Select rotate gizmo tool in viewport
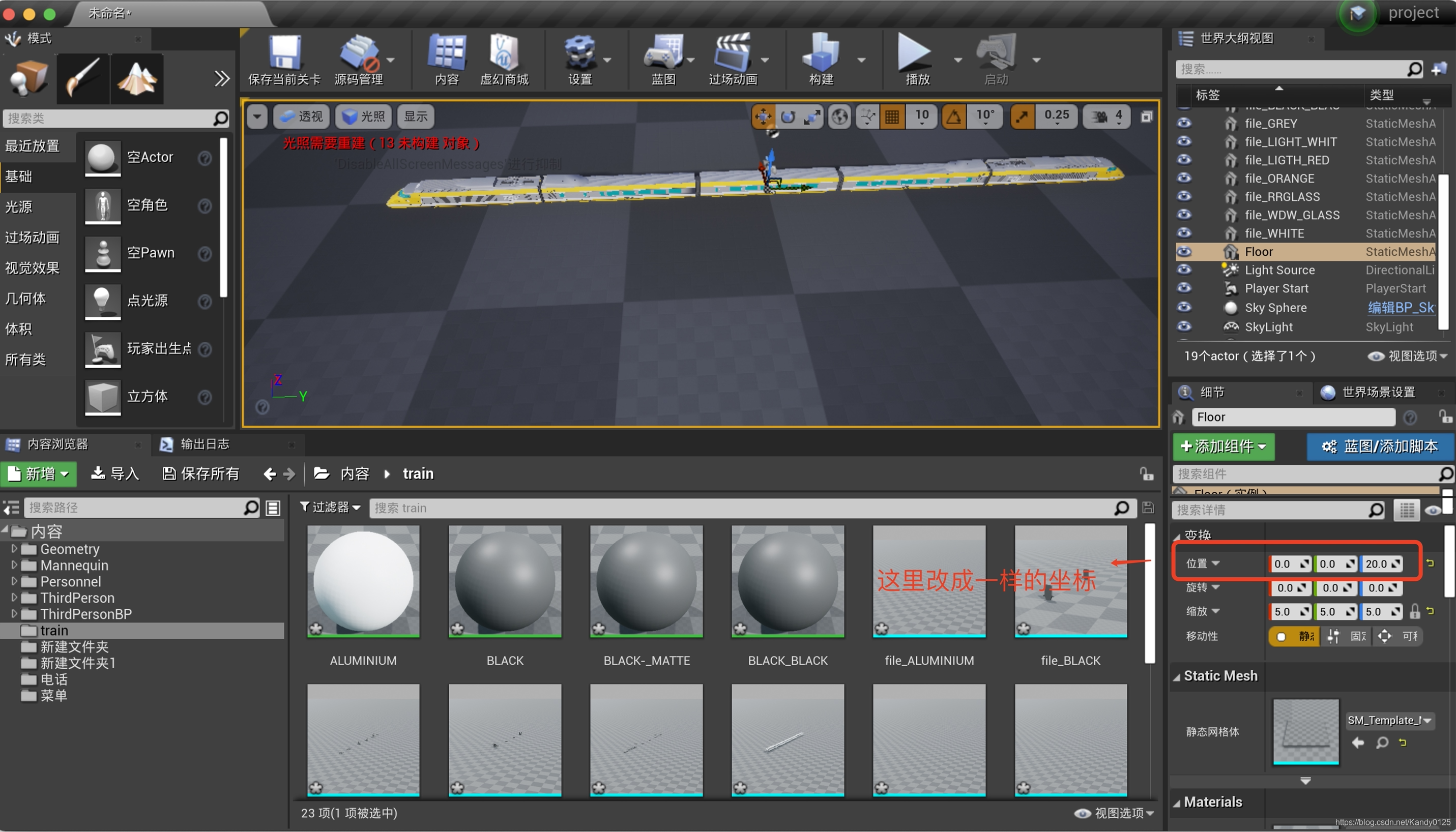Viewport: 1456px width, 832px height. pyautogui.click(x=788, y=116)
